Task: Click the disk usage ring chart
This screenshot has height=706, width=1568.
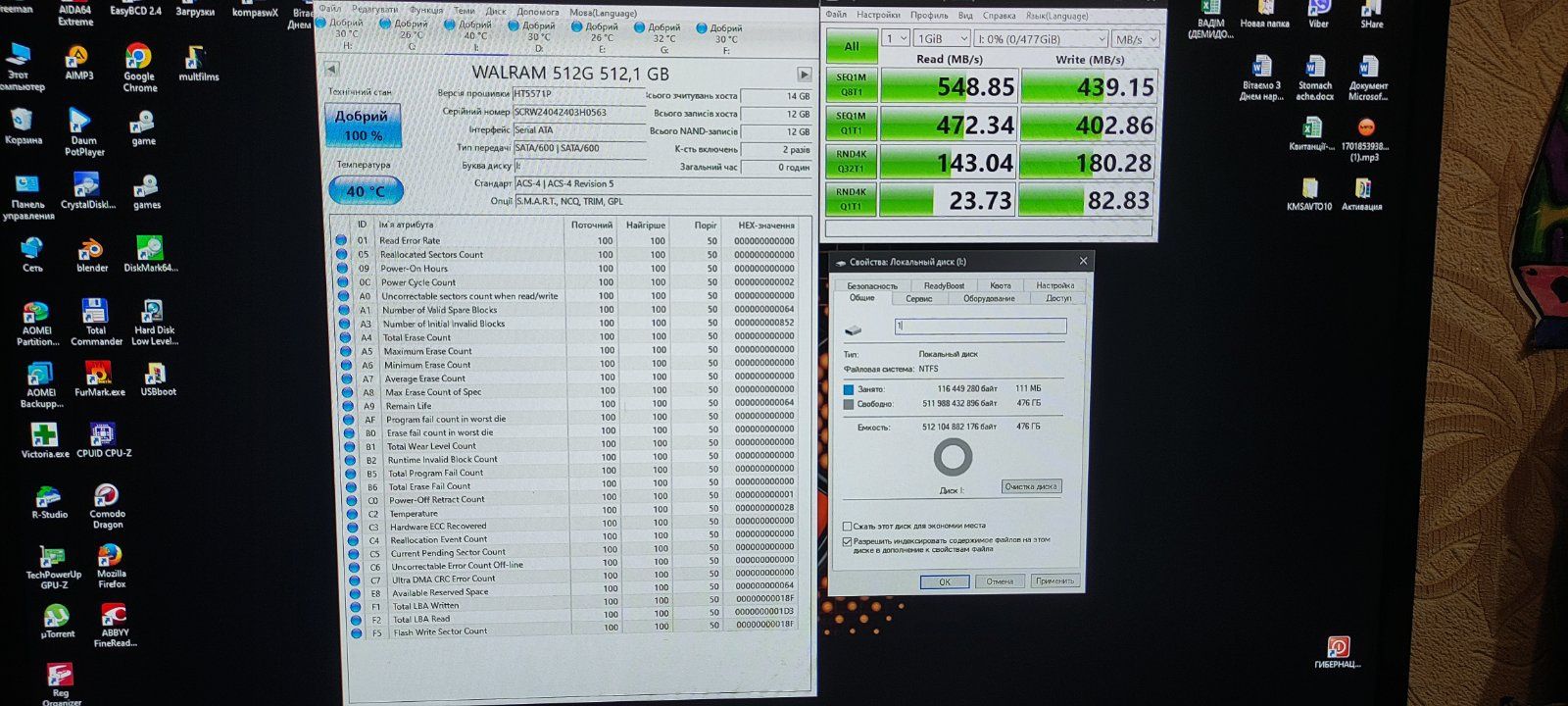Action: click(953, 458)
